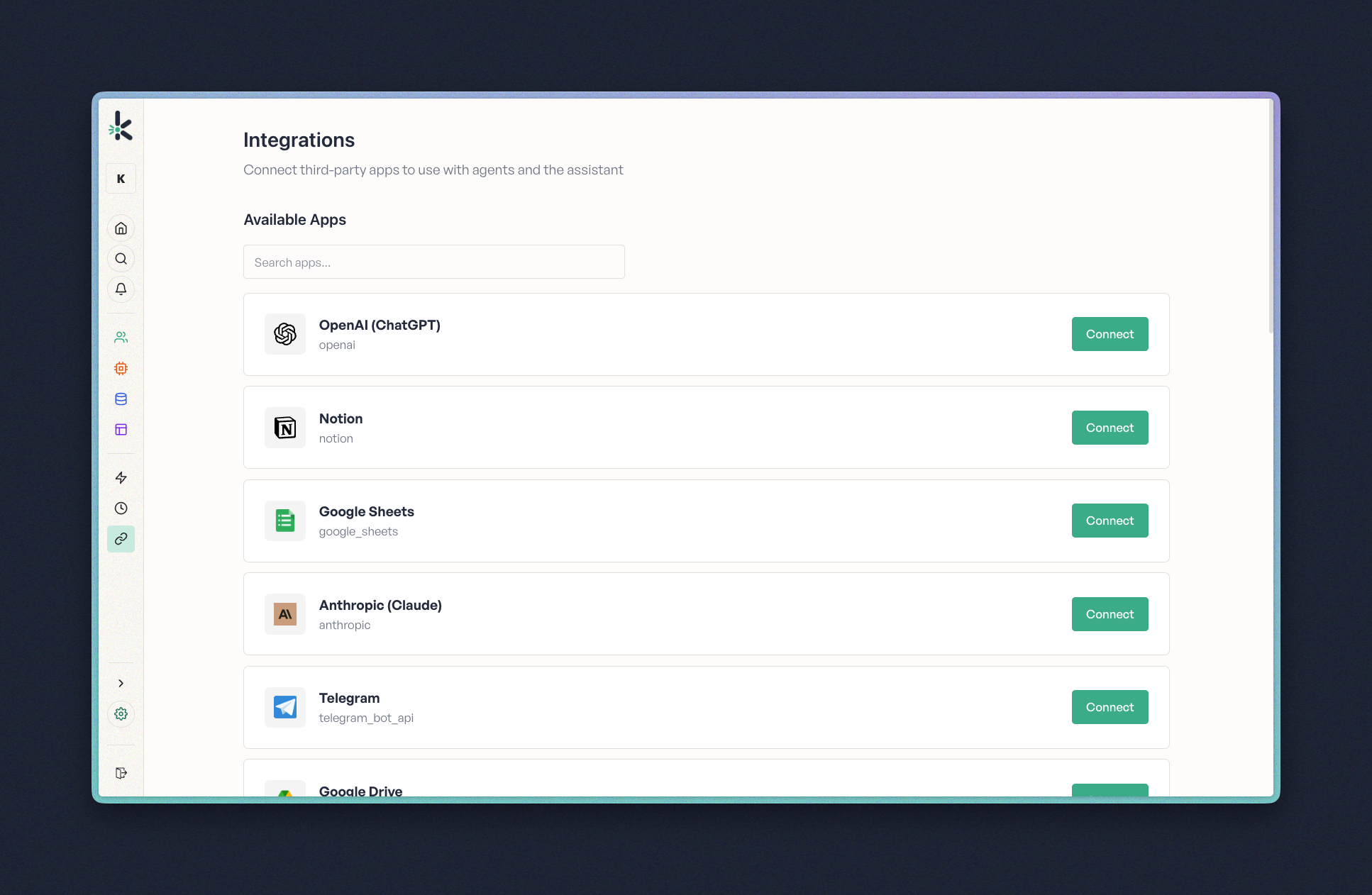Connect Anthropic (Claude)
Image resolution: width=1372 pixels, height=895 pixels.
(1110, 614)
